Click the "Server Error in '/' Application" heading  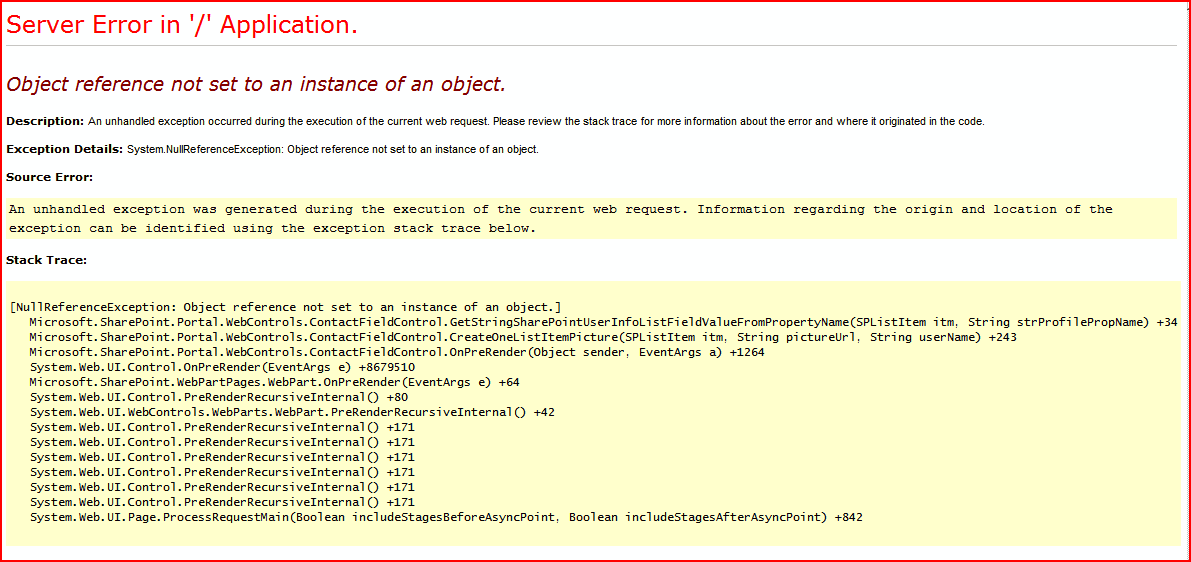pyautogui.click(x=182, y=26)
